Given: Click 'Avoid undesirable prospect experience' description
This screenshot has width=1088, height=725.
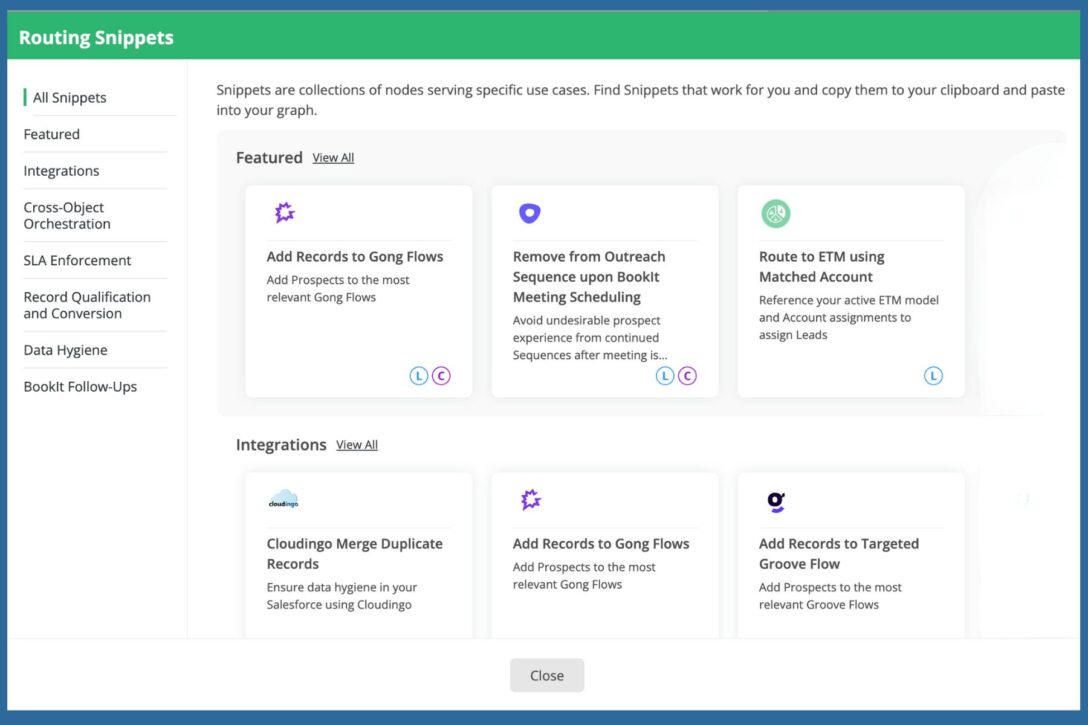Looking at the screenshot, I should [x=590, y=338].
